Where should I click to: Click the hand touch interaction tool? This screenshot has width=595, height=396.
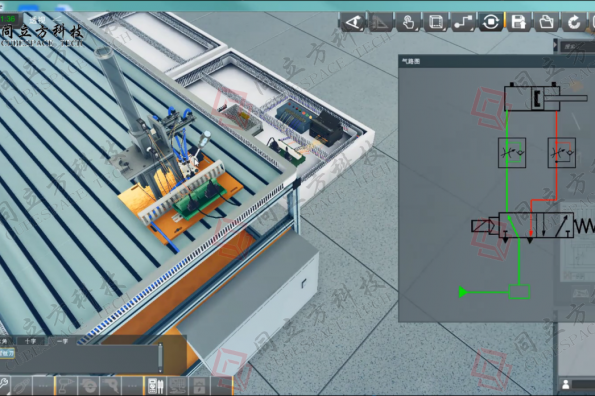pos(408,22)
